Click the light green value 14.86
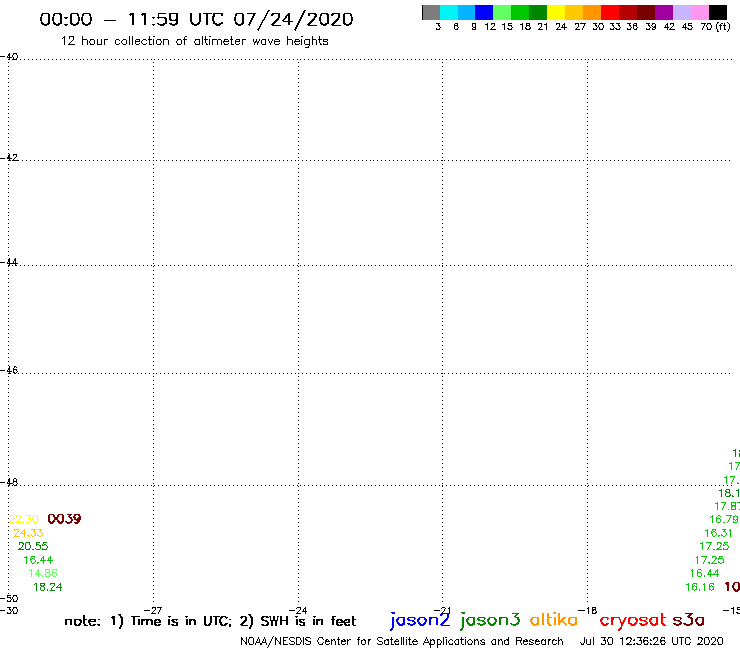 point(43,573)
